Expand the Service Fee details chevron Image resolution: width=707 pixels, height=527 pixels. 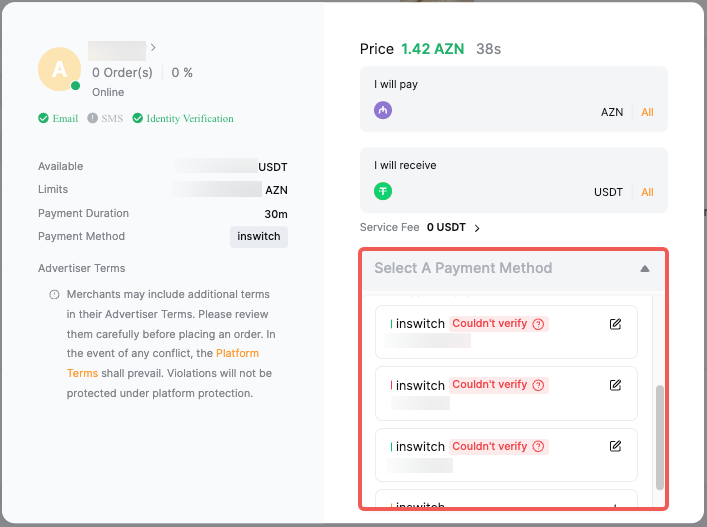click(477, 228)
